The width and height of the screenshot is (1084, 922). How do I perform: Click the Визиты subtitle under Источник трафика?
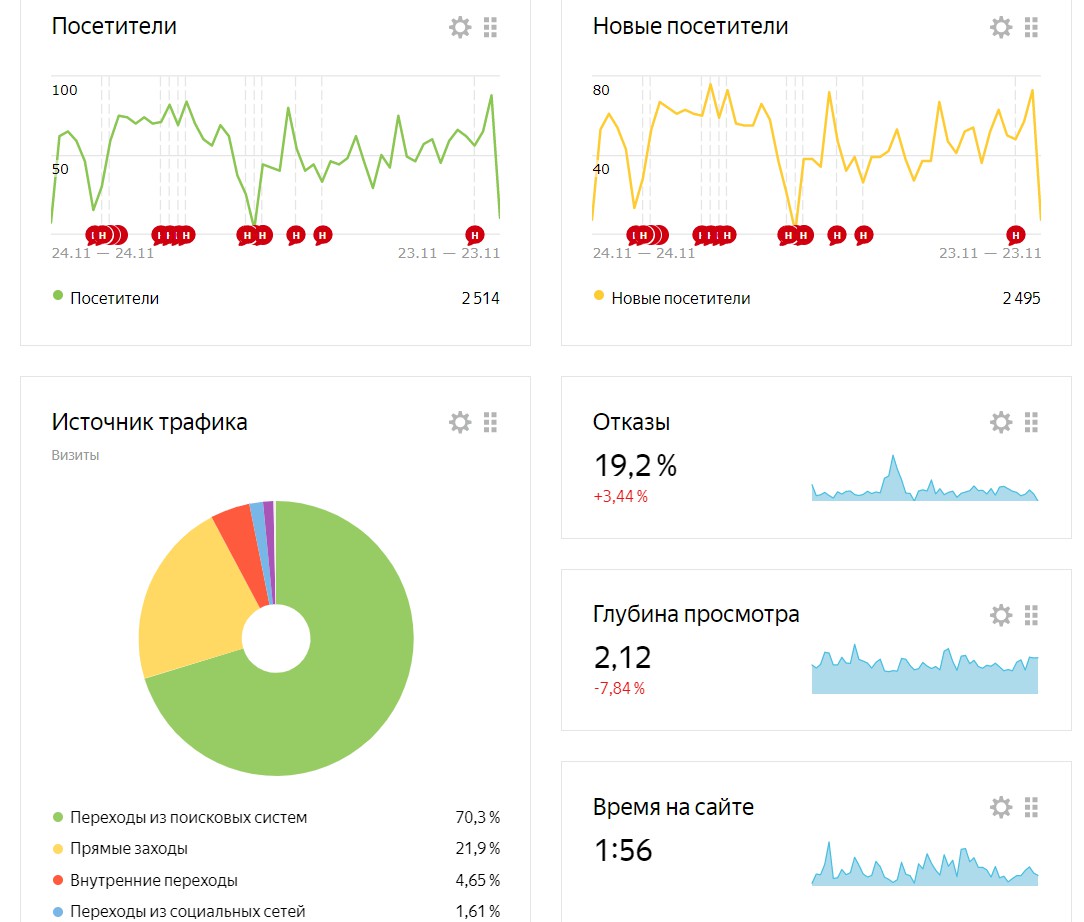point(75,455)
